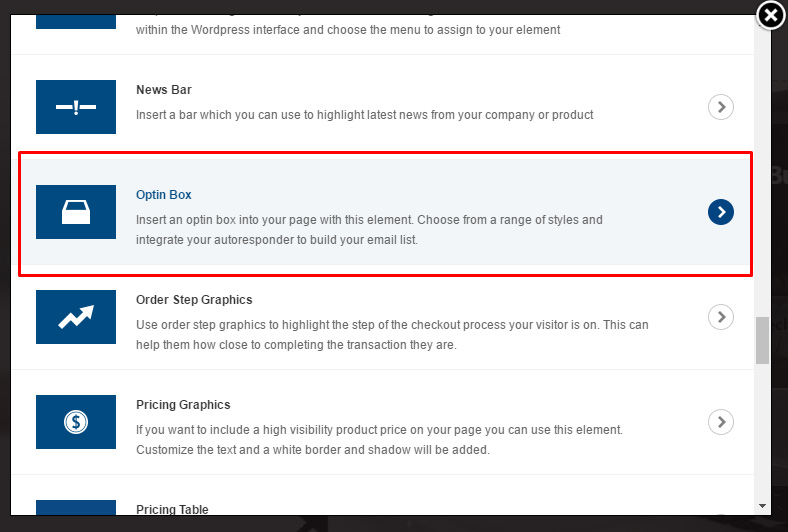Click the scrollbar thumb in element list
Viewport: 788px width, 532px height.
point(762,341)
